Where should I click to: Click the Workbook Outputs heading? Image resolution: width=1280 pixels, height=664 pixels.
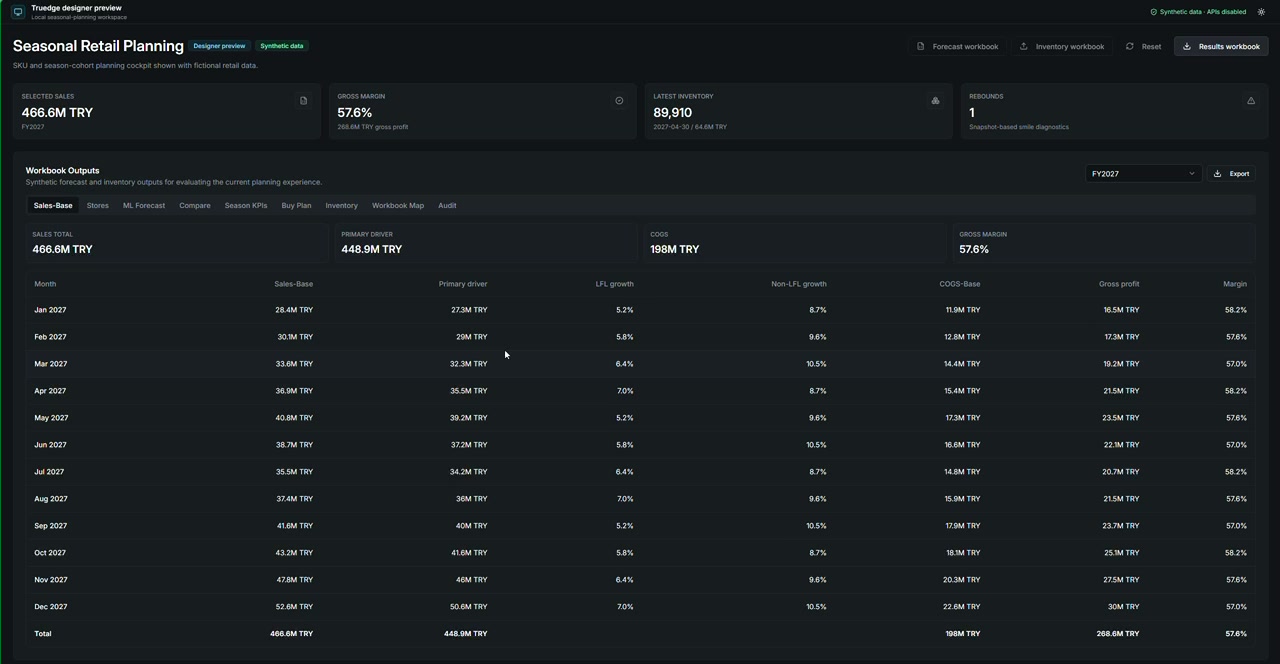tap(62, 170)
